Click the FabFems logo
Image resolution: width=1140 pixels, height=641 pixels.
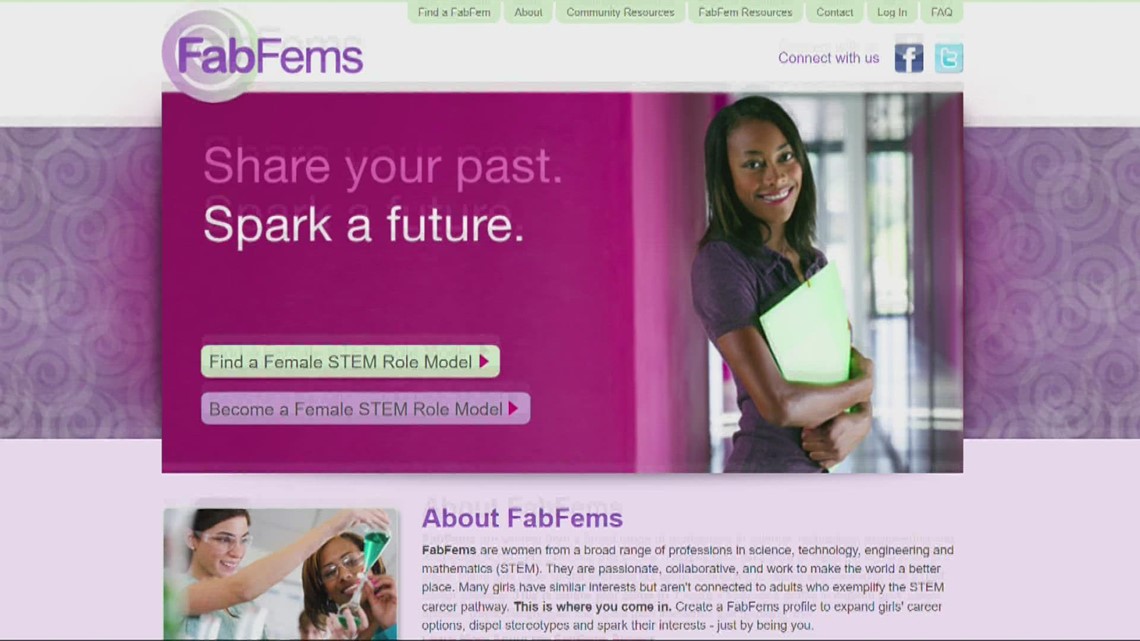coord(262,55)
